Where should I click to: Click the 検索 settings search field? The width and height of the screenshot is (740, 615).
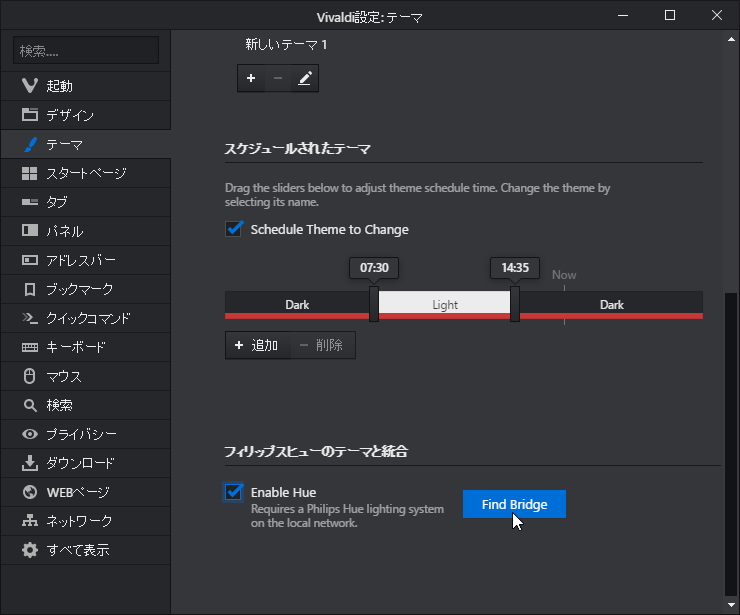86,50
